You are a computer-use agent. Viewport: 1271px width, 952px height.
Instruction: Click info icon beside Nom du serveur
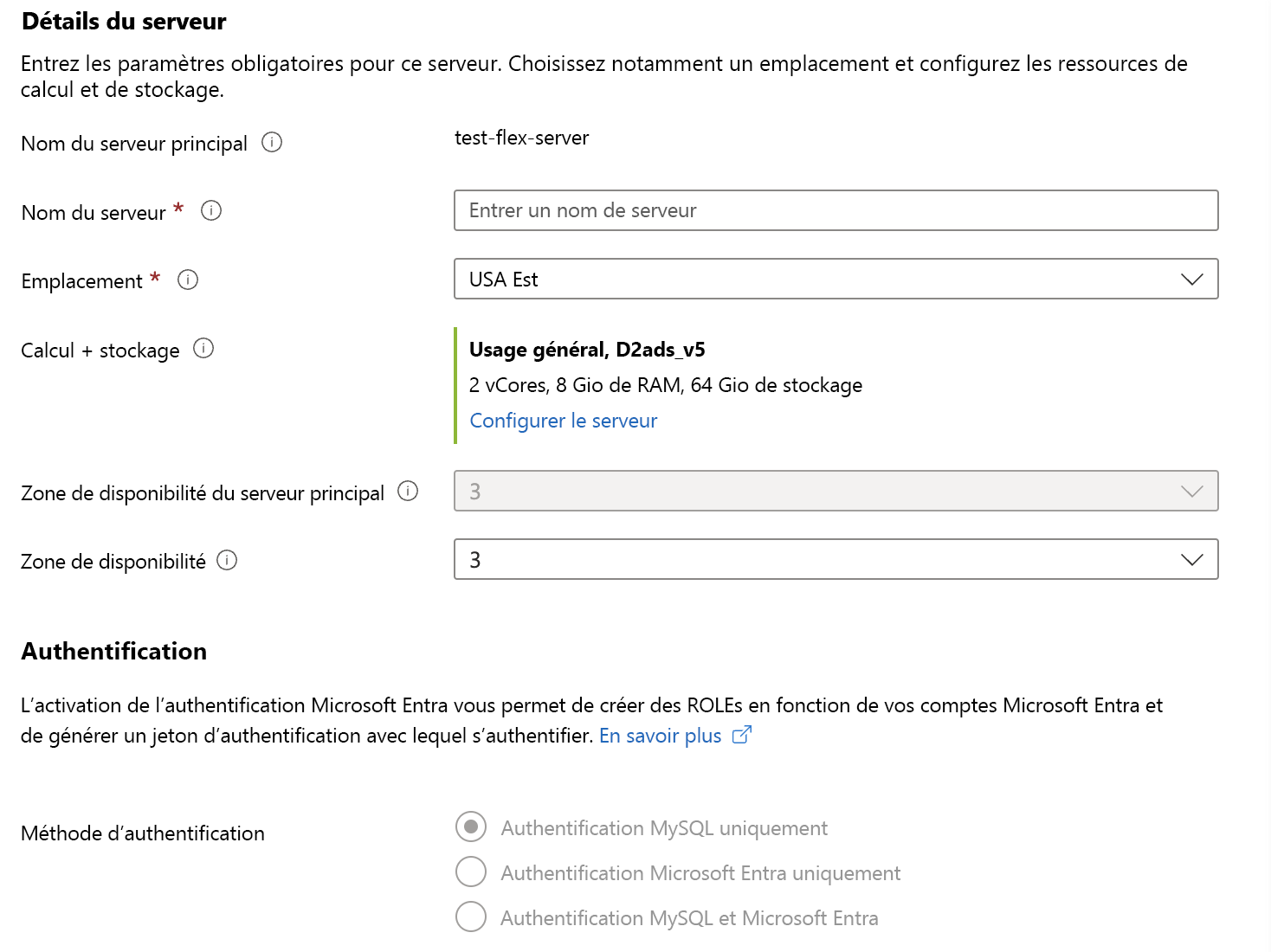[x=211, y=210]
